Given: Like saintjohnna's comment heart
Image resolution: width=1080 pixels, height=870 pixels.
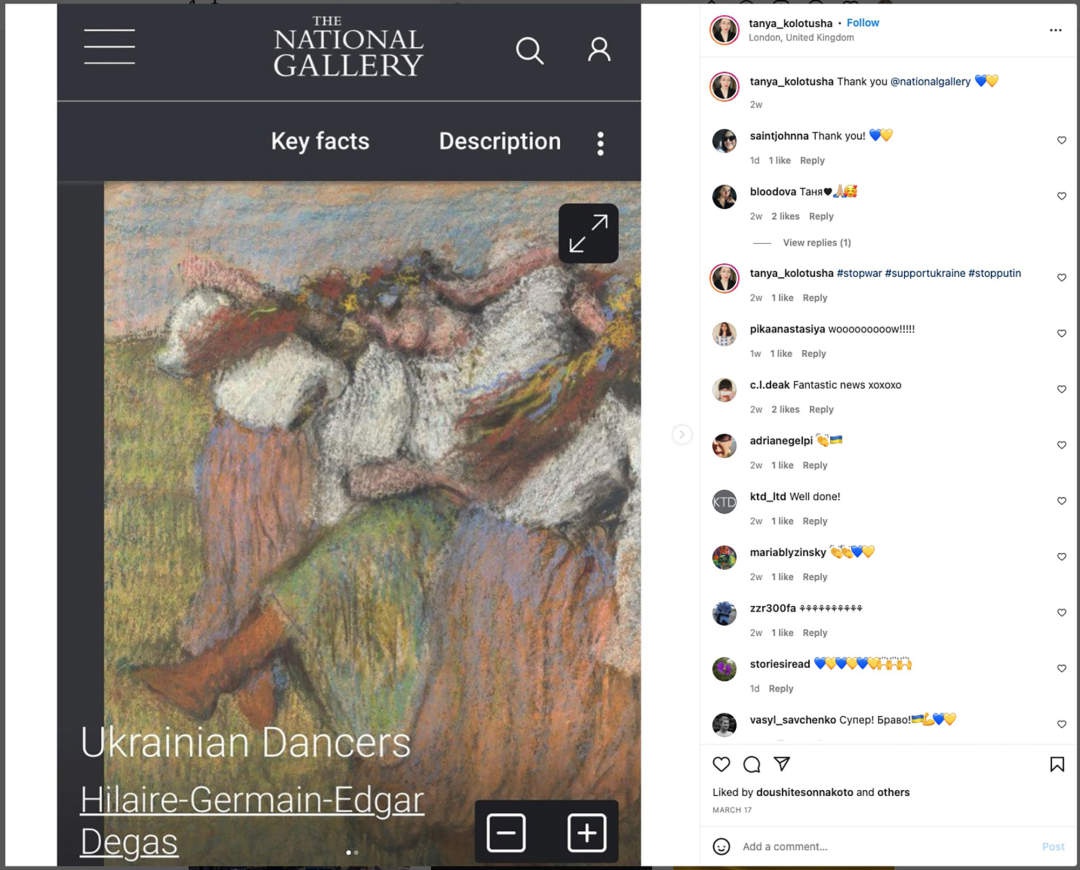Looking at the screenshot, I should click(1061, 140).
